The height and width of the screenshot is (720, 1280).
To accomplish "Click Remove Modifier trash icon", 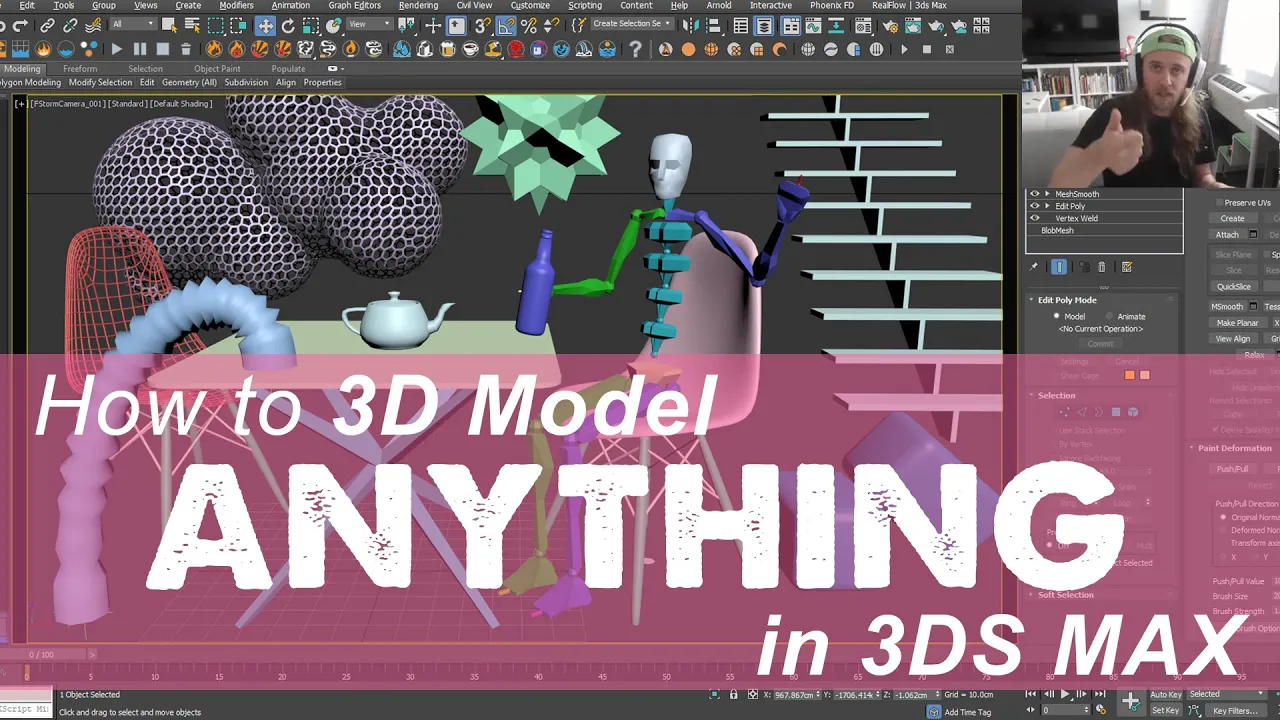I will point(1102,267).
